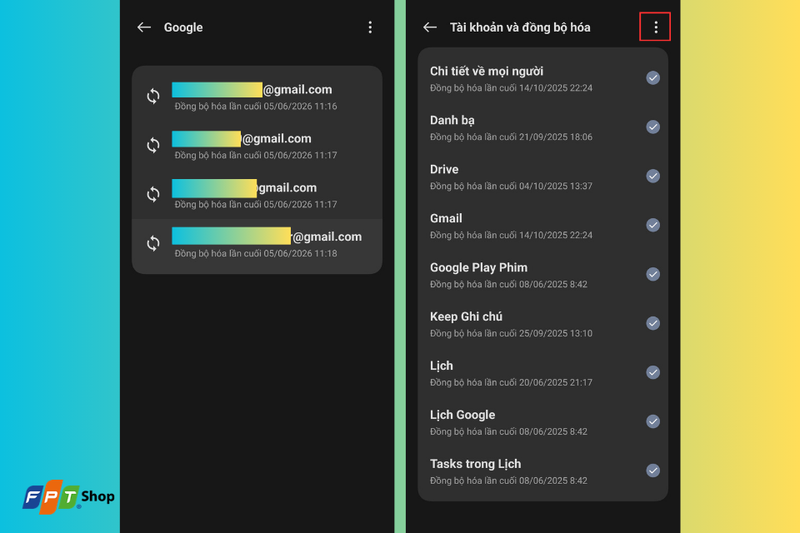
Task: Tap sync icon of account synced 11:16
Action: (153, 96)
